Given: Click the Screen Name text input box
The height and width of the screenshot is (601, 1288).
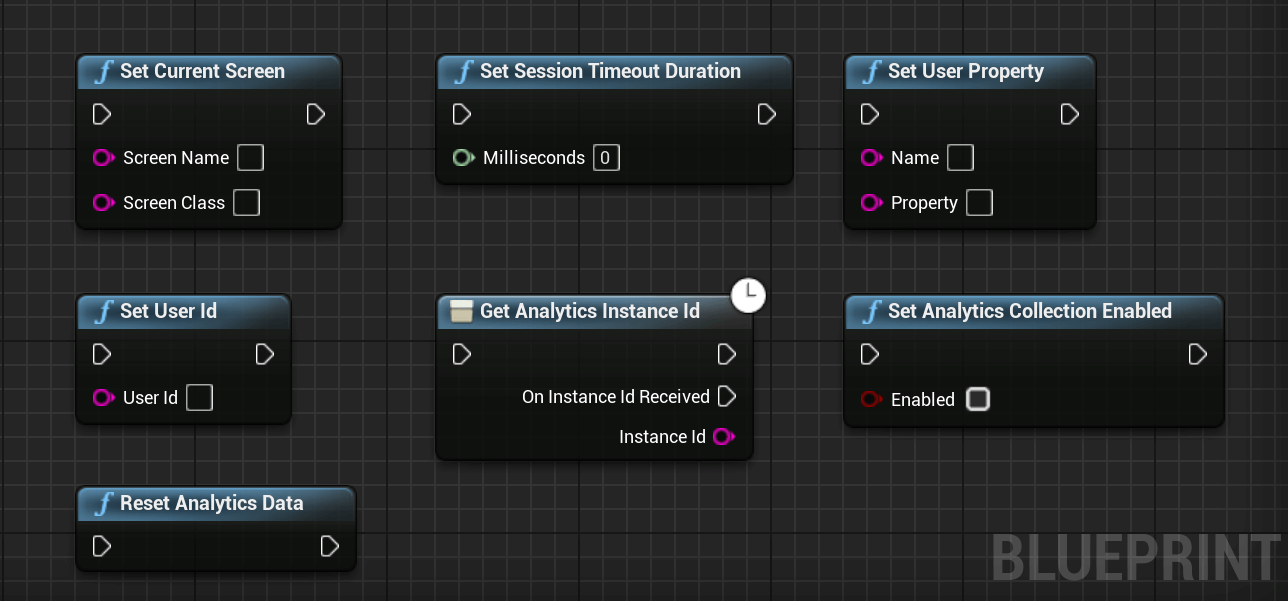Looking at the screenshot, I should 250,158.
